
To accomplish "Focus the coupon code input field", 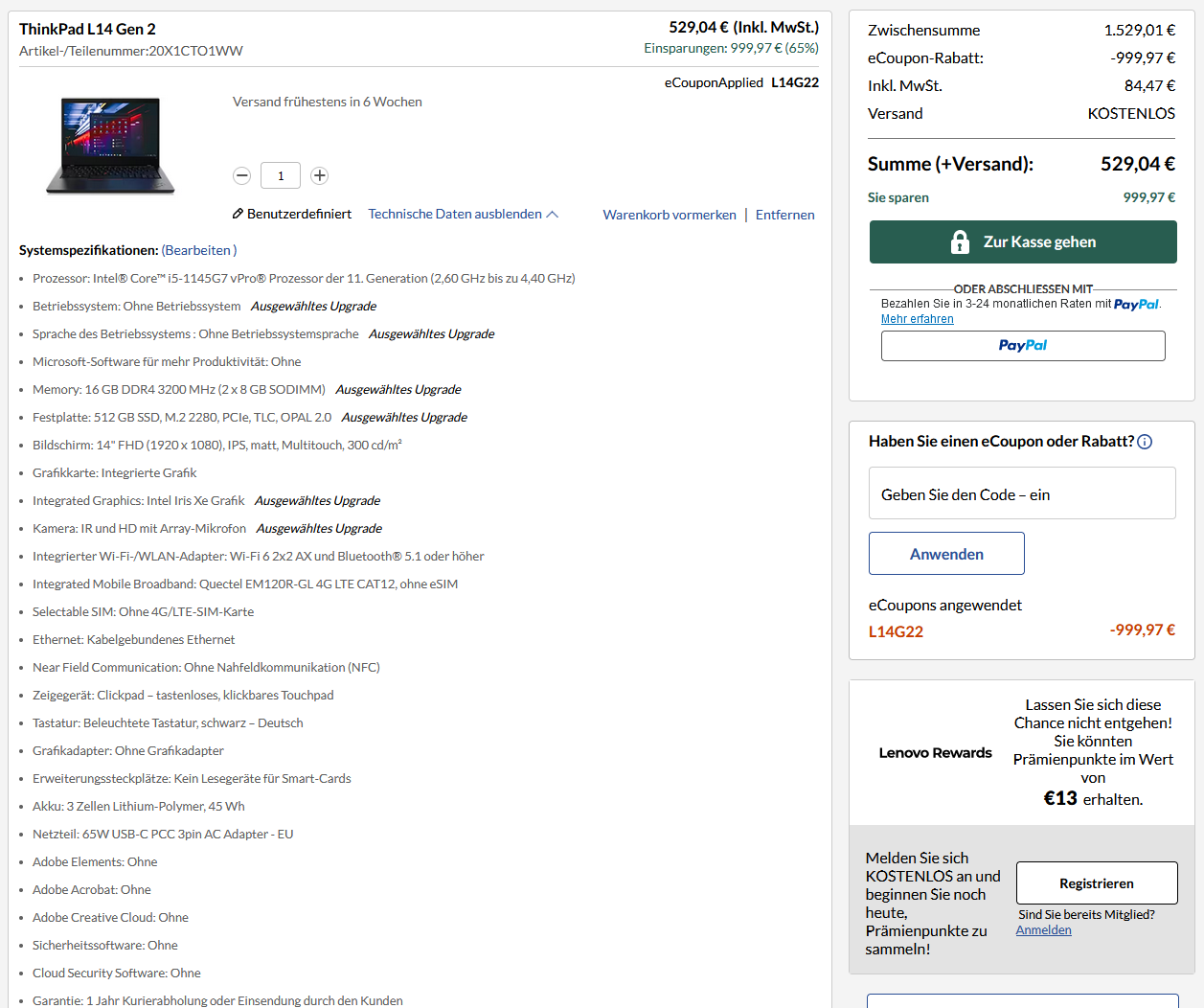I will click(1022, 493).
